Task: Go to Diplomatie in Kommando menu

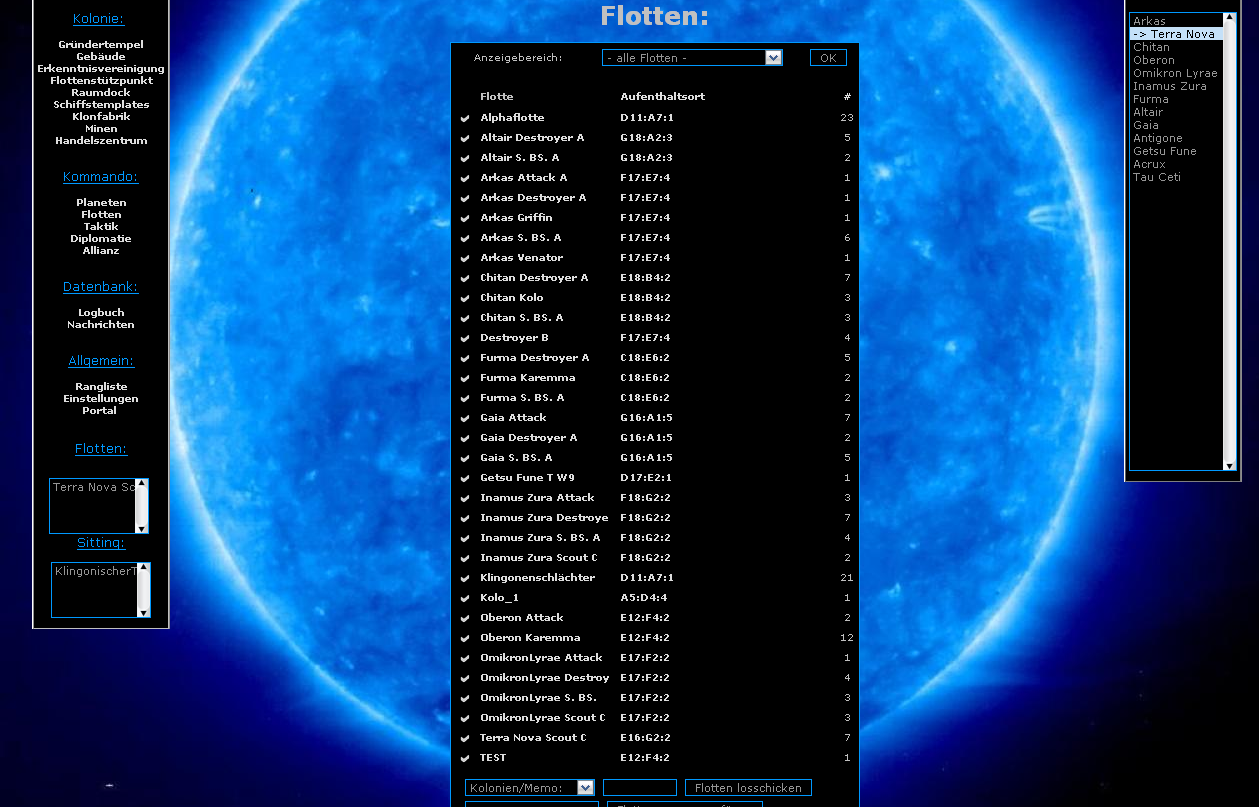Action: [x=101, y=239]
